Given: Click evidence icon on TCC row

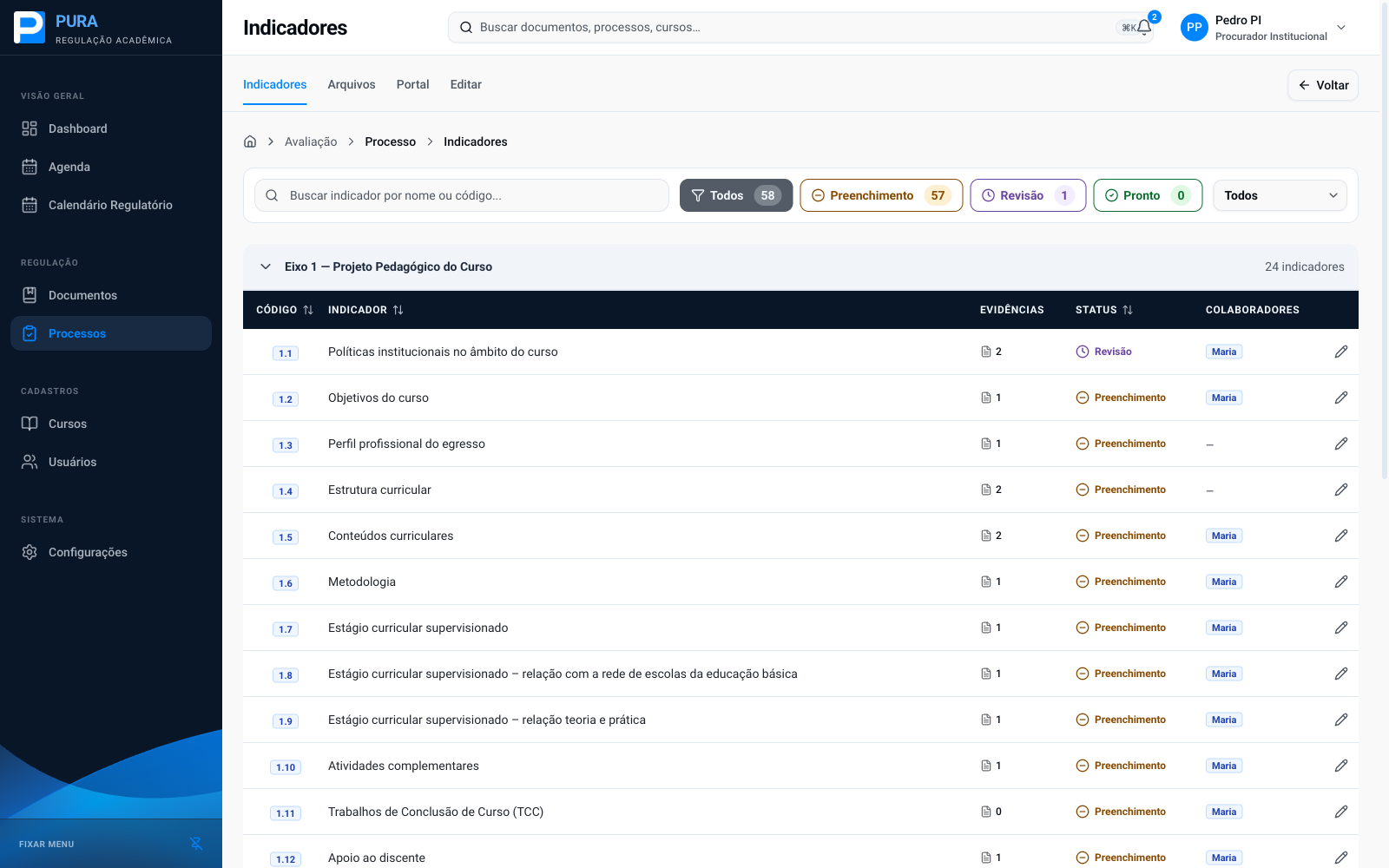Looking at the screenshot, I should click(986, 812).
